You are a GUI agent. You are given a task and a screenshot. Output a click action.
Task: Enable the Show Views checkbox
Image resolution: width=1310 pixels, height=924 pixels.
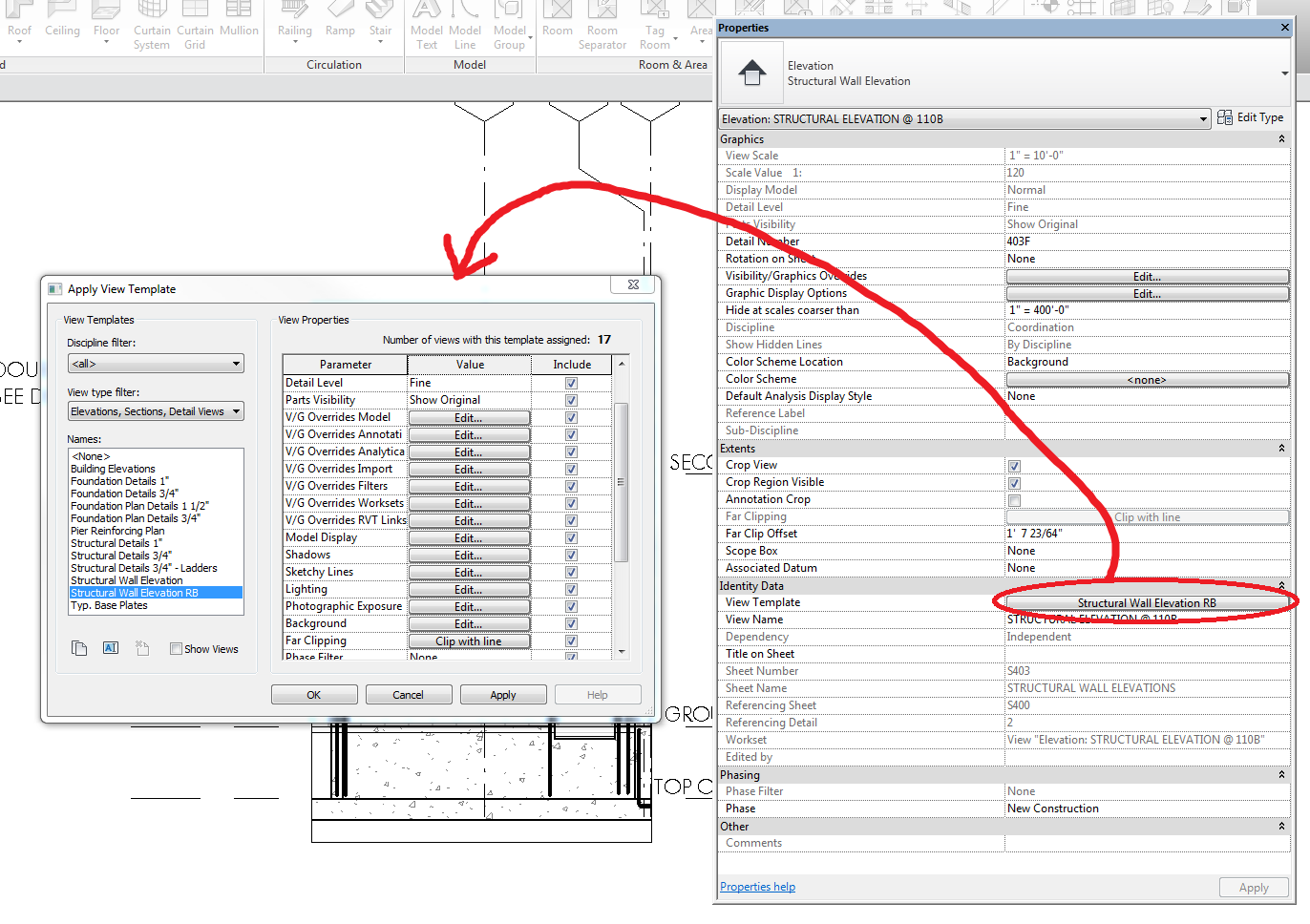177,648
